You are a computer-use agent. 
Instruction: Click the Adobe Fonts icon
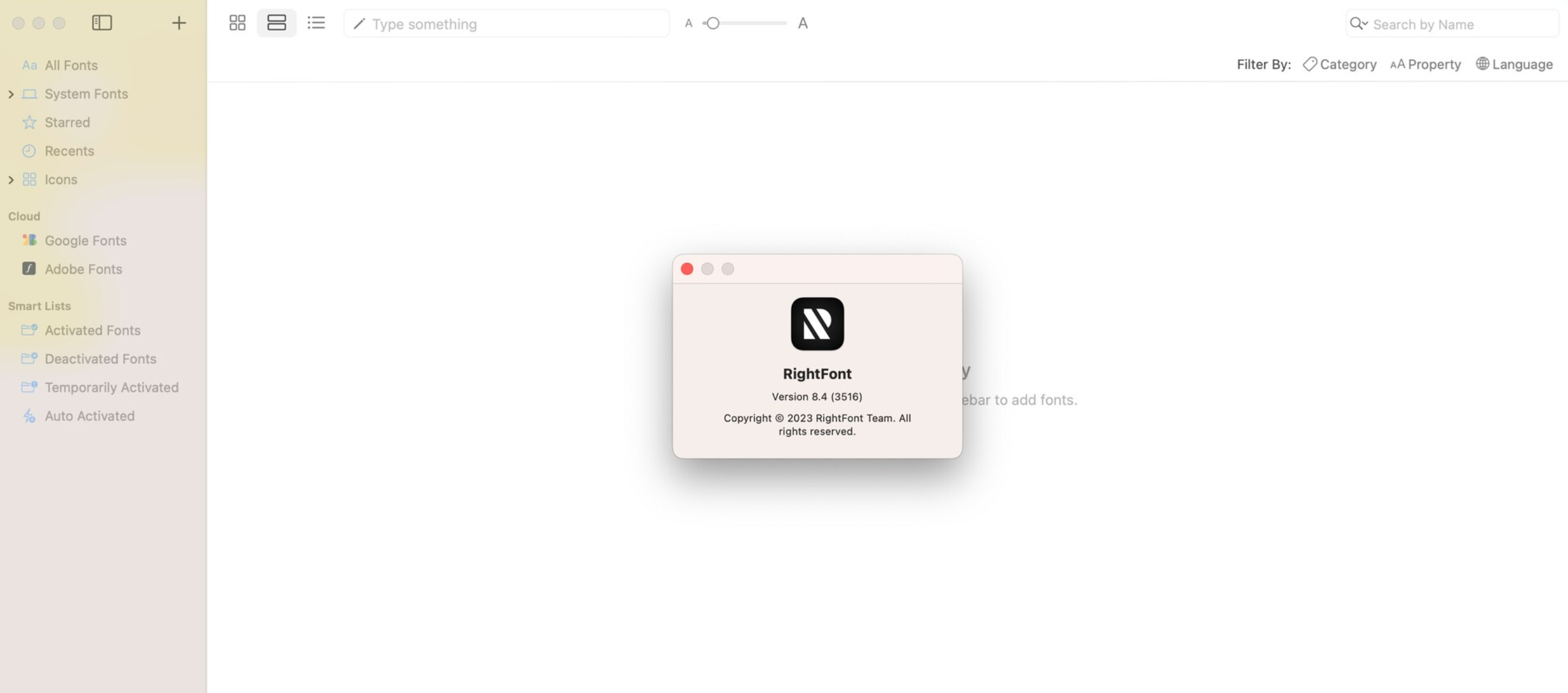click(29, 269)
